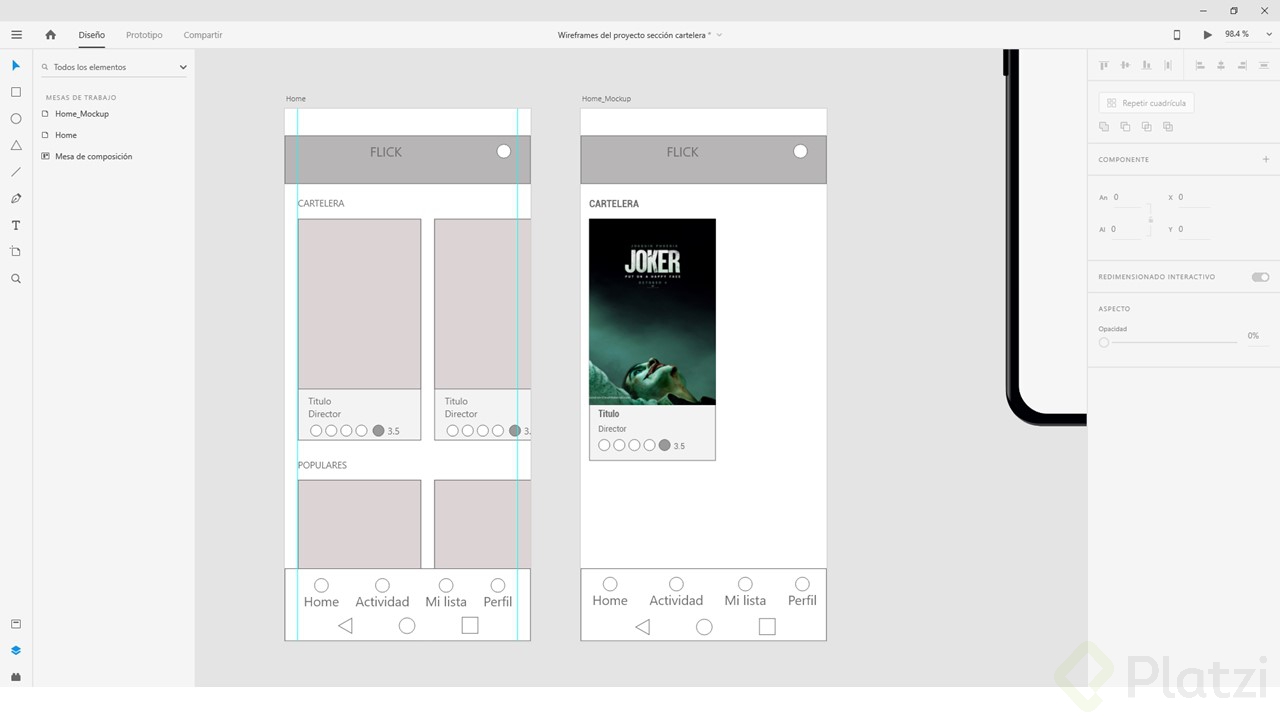The image size is (1280, 720).
Task: Open the document title dropdown chevron
Action: pyautogui.click(x=719, y=35)
